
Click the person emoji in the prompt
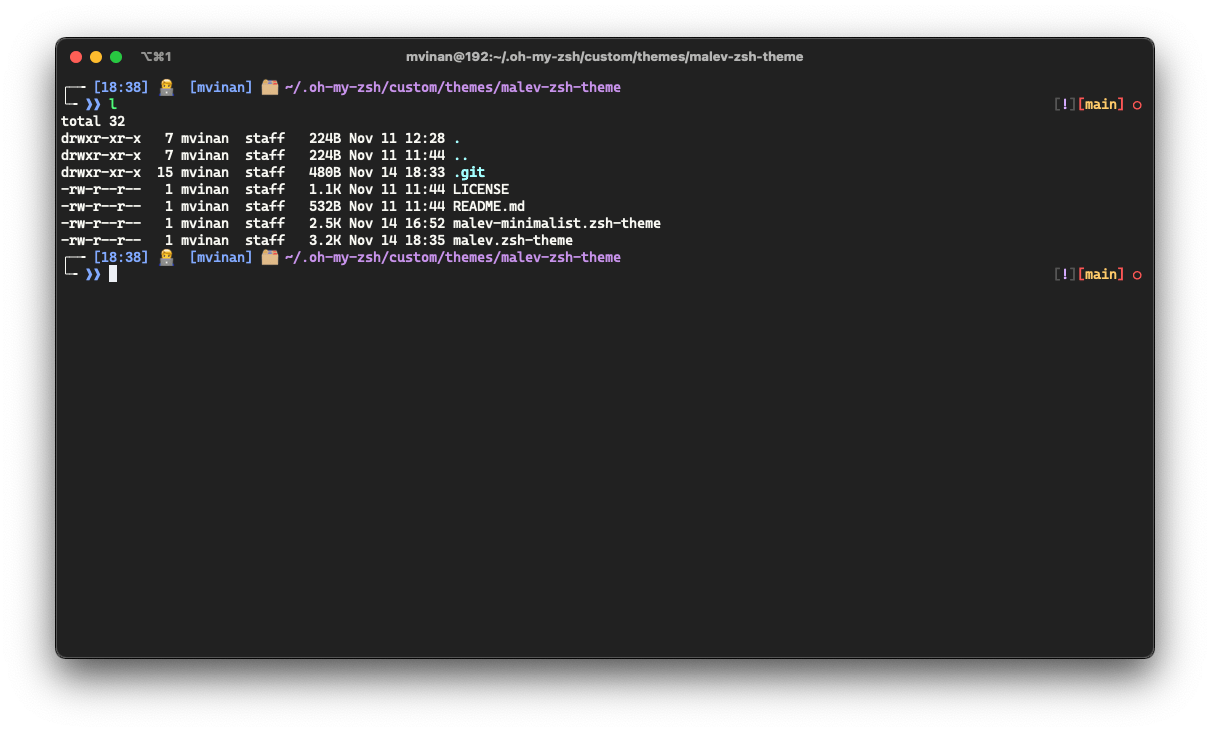point(165,87)
